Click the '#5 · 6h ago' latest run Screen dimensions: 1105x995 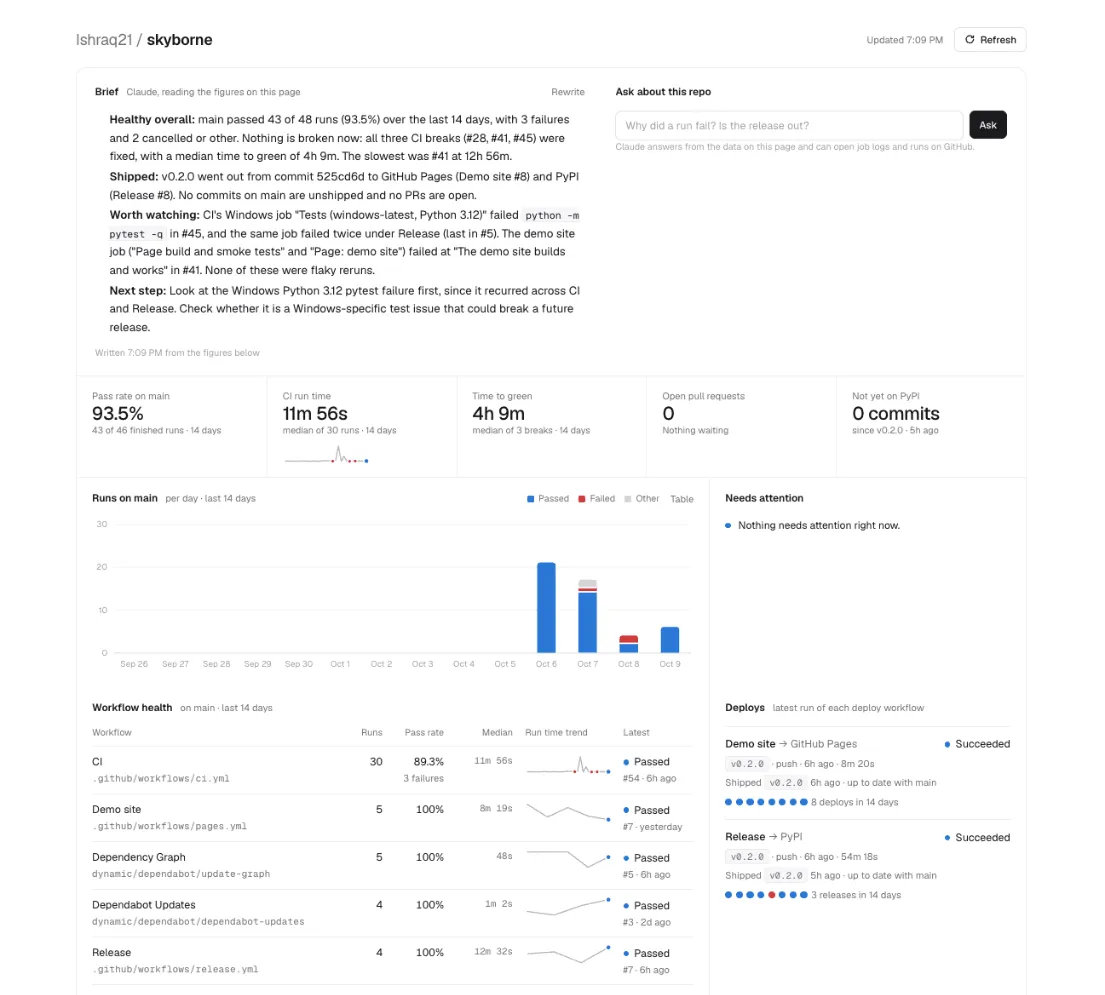(646, 875)
